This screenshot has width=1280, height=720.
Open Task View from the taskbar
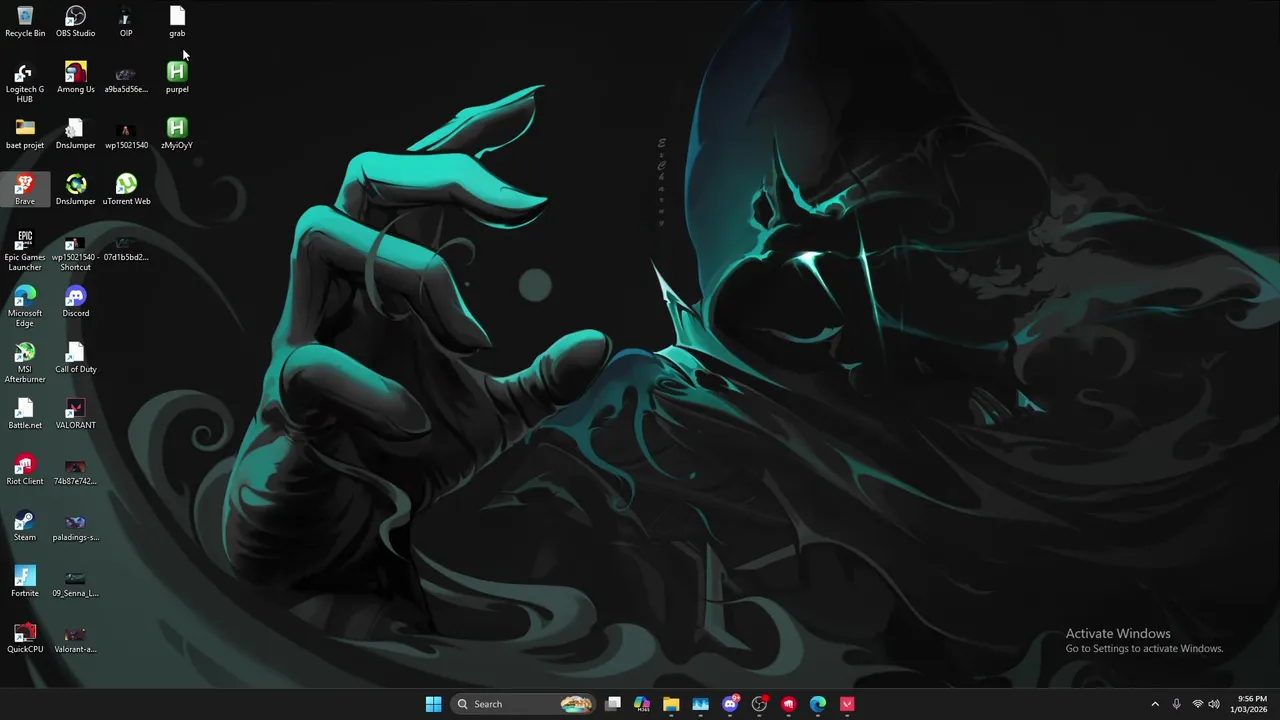pyautogui.click(x=613, y=704)
